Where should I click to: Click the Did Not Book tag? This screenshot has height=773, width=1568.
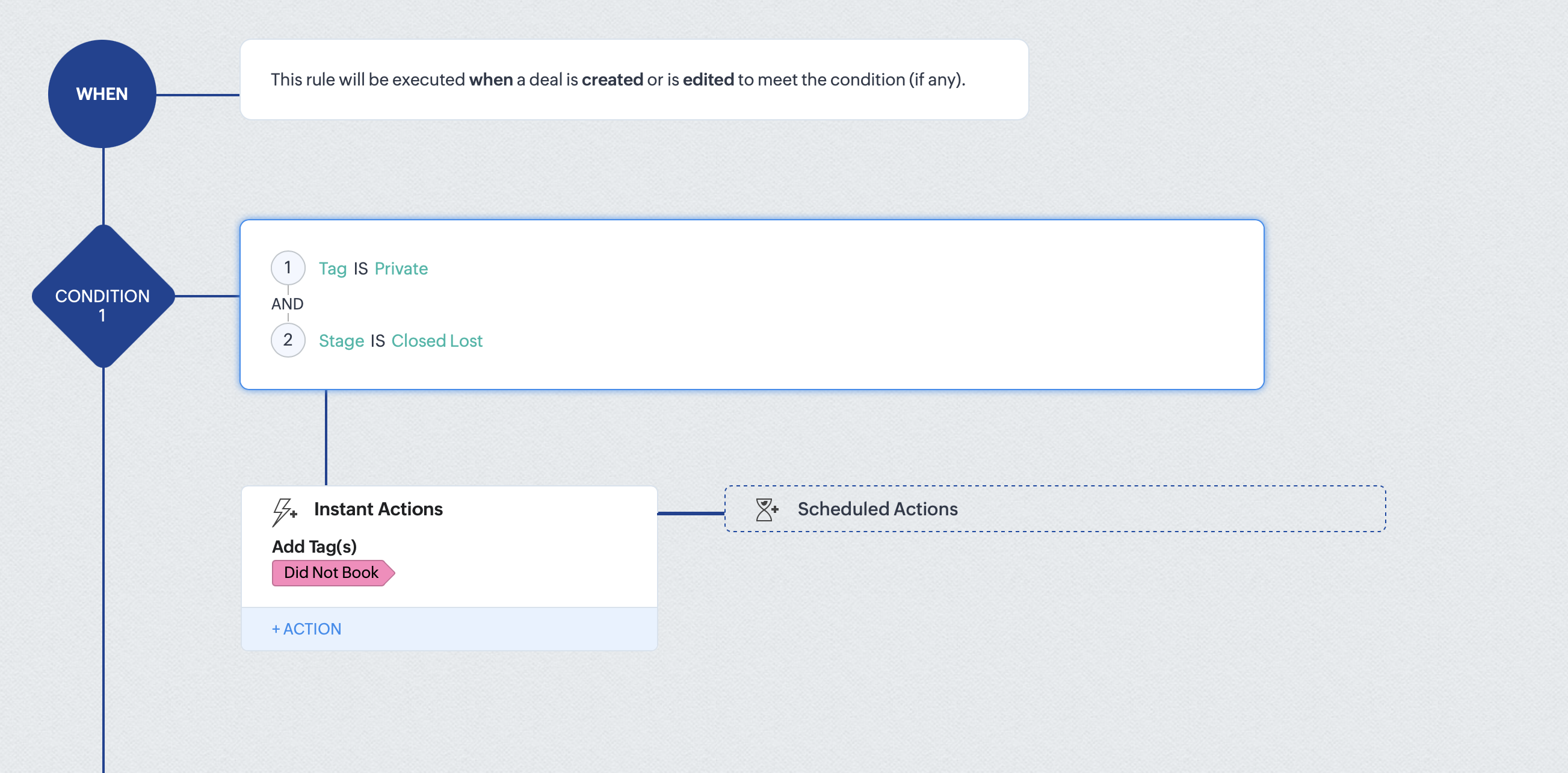tap(332, 573)
